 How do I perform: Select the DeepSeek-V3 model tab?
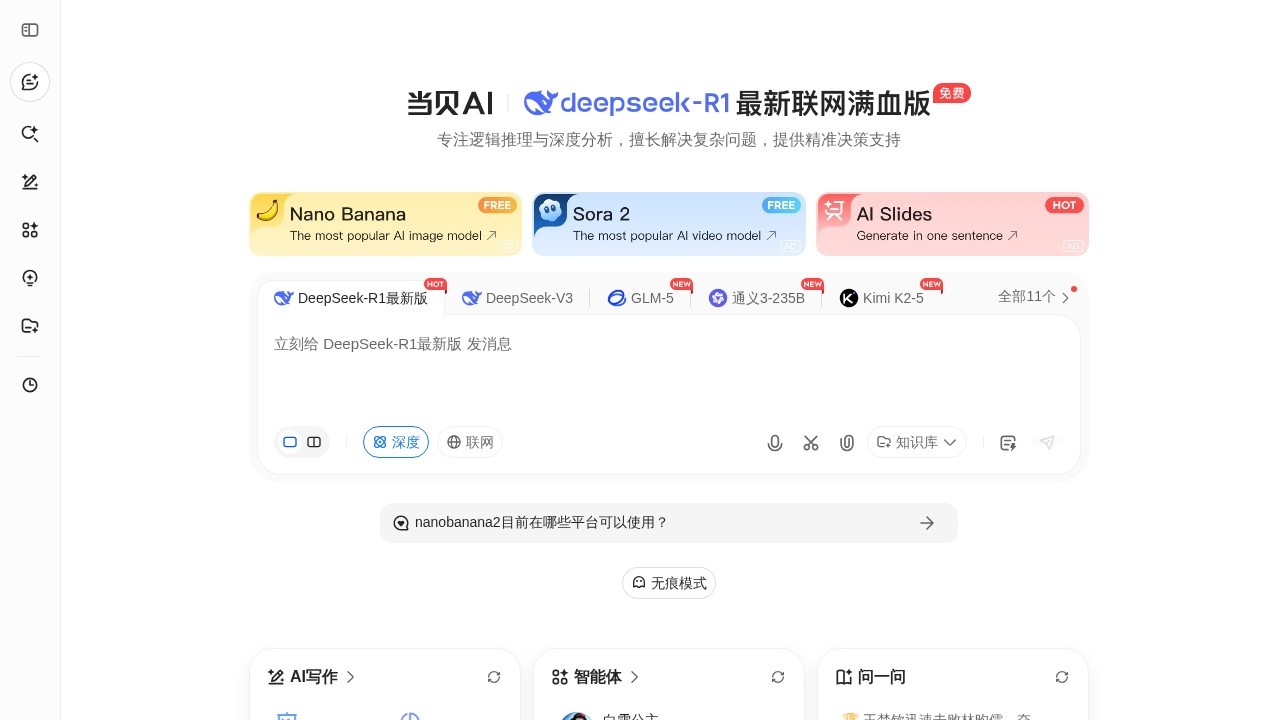tap(518, 298)
